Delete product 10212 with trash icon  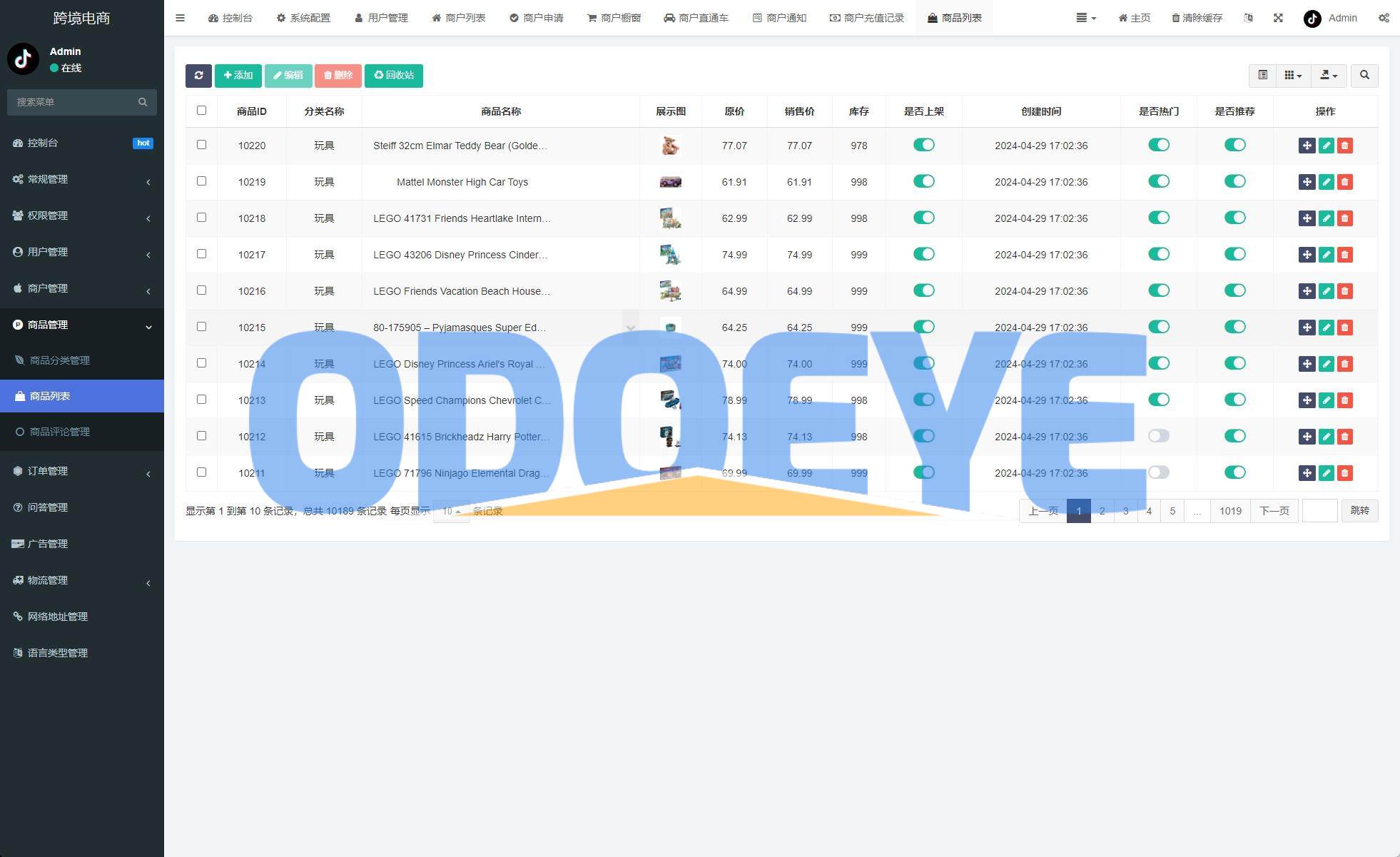(1344, 437)
